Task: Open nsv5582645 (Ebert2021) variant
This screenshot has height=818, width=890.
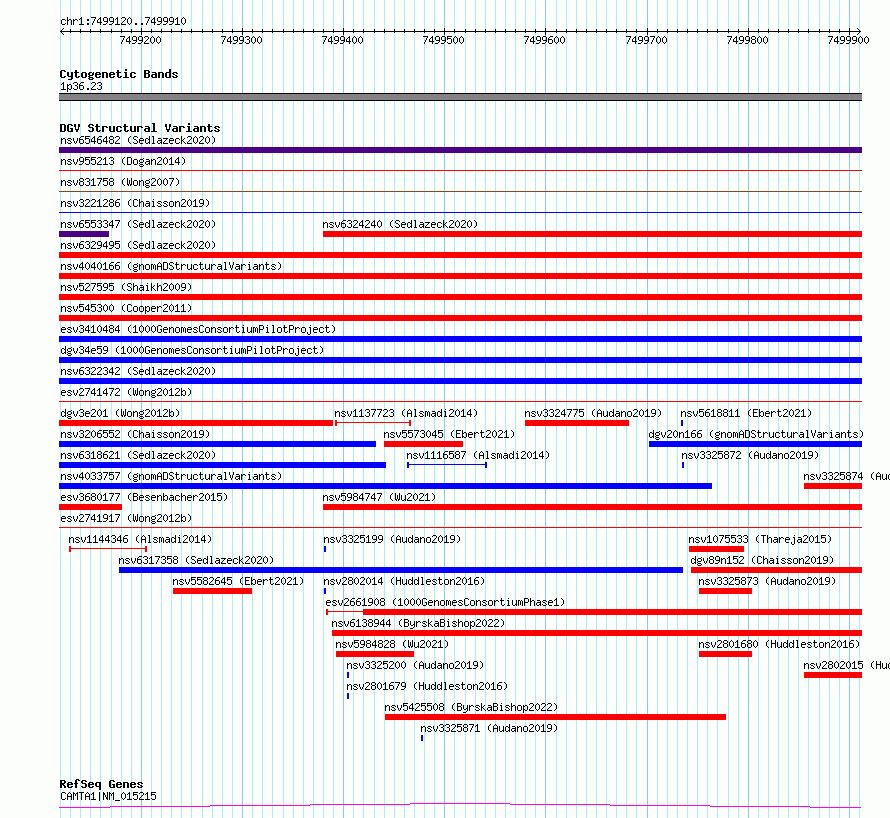Action: [238, 581]
